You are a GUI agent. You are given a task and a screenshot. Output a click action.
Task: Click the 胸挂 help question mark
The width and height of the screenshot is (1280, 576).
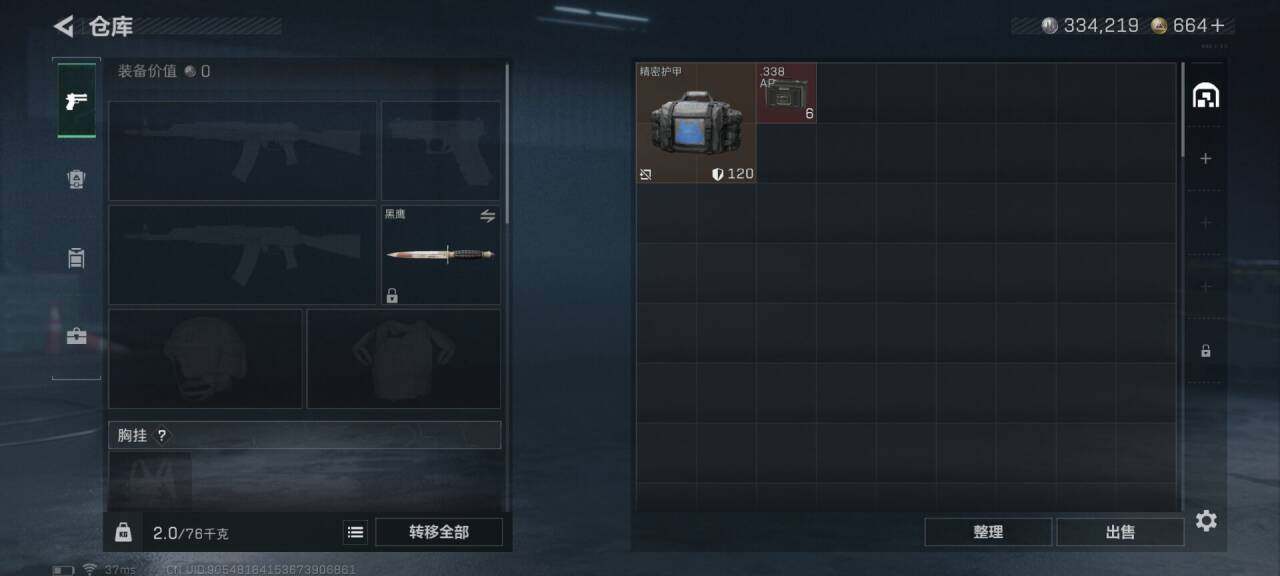[x=162, y=435]
